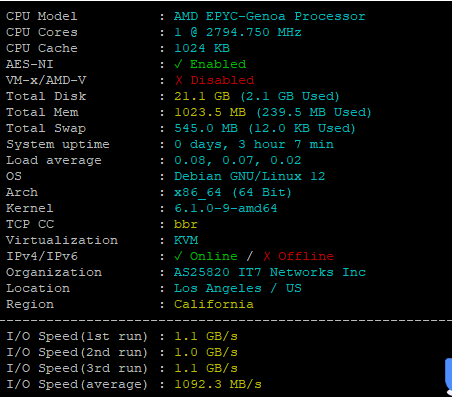This screenshot has height=397, width=452.
Task: Click the California region value
Action: click(214, 304)
